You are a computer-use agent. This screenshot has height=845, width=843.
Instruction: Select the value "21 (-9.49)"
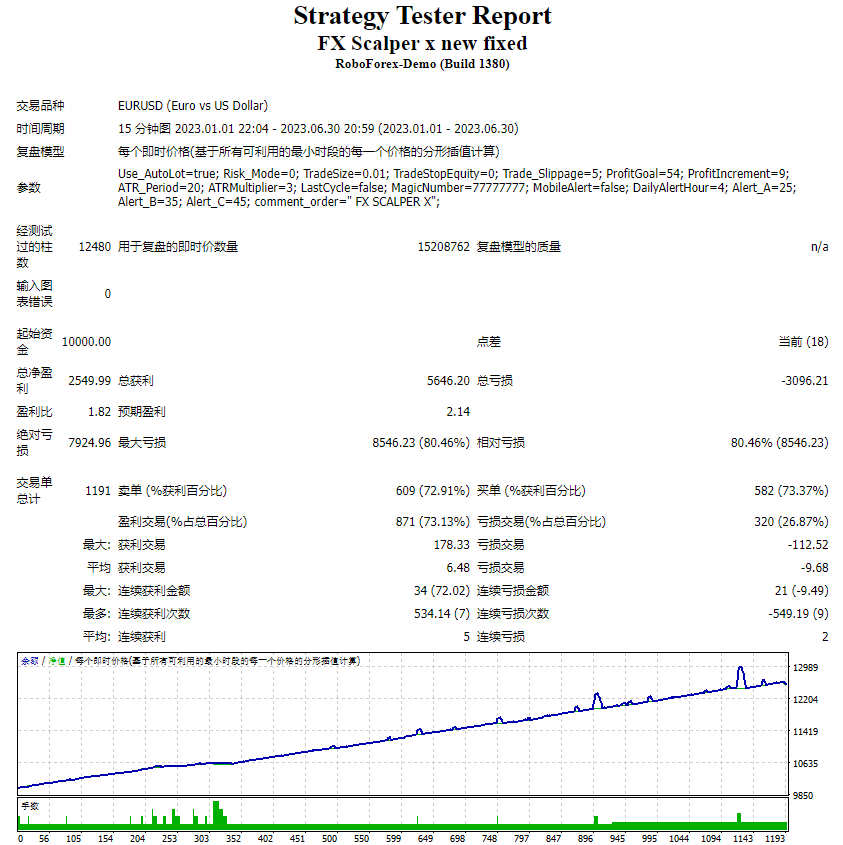[801, 591]
